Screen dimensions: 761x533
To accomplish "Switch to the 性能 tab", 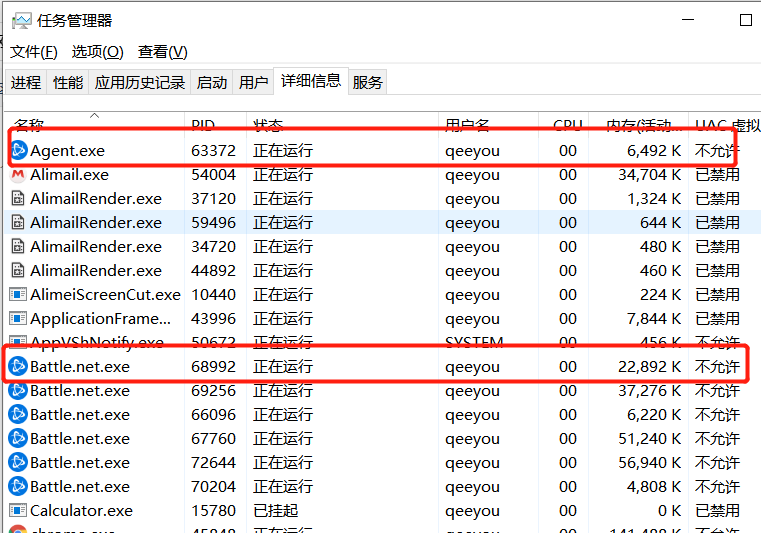I will click(x=68, y=82).
